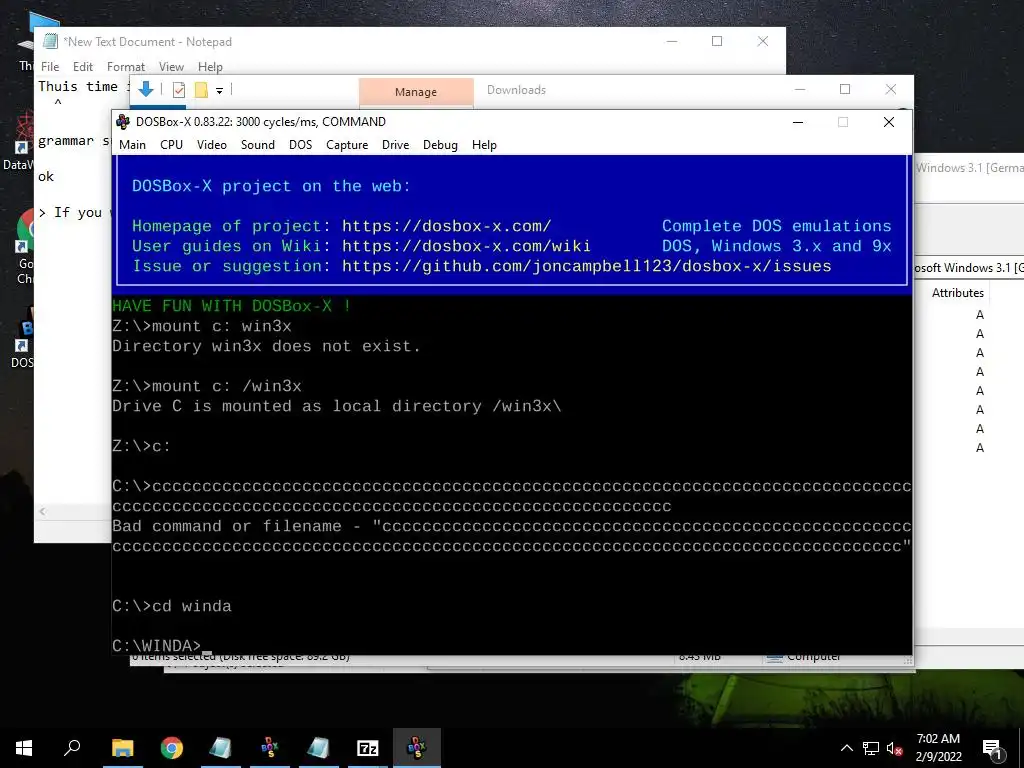Open the DOS menu in DOSBox-X
This screenshot has height=768, width=1024.
[300, 144]
